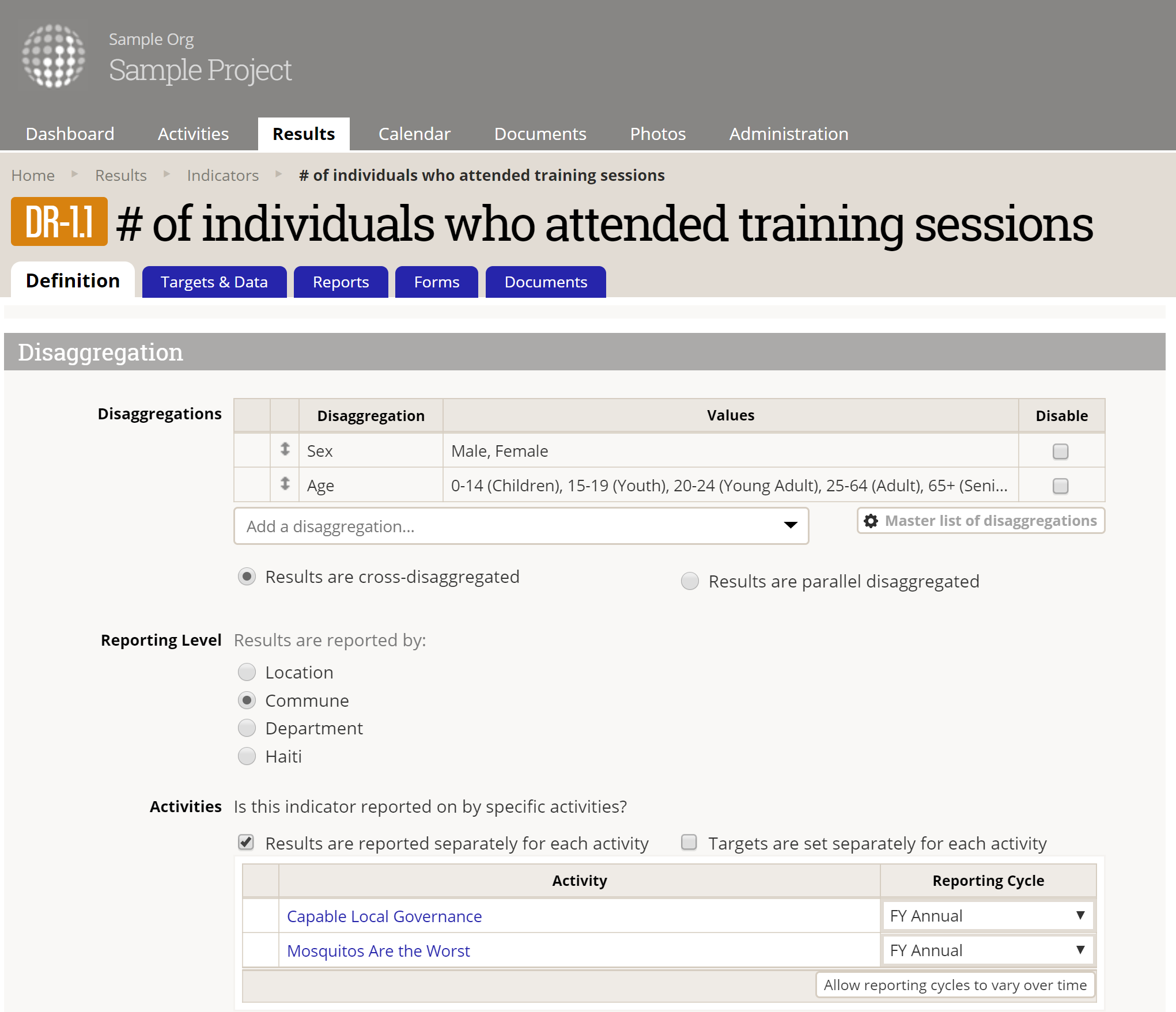Click Allow reporting cycles to vary over time

pyautogui.click(x=955, y=985)
